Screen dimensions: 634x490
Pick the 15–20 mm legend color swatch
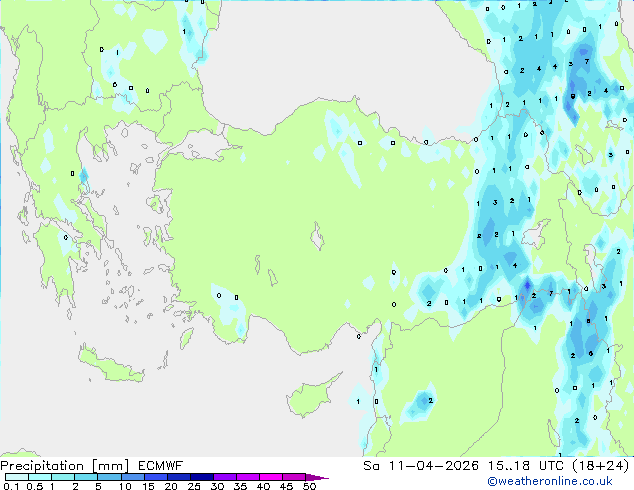point(155,477)
